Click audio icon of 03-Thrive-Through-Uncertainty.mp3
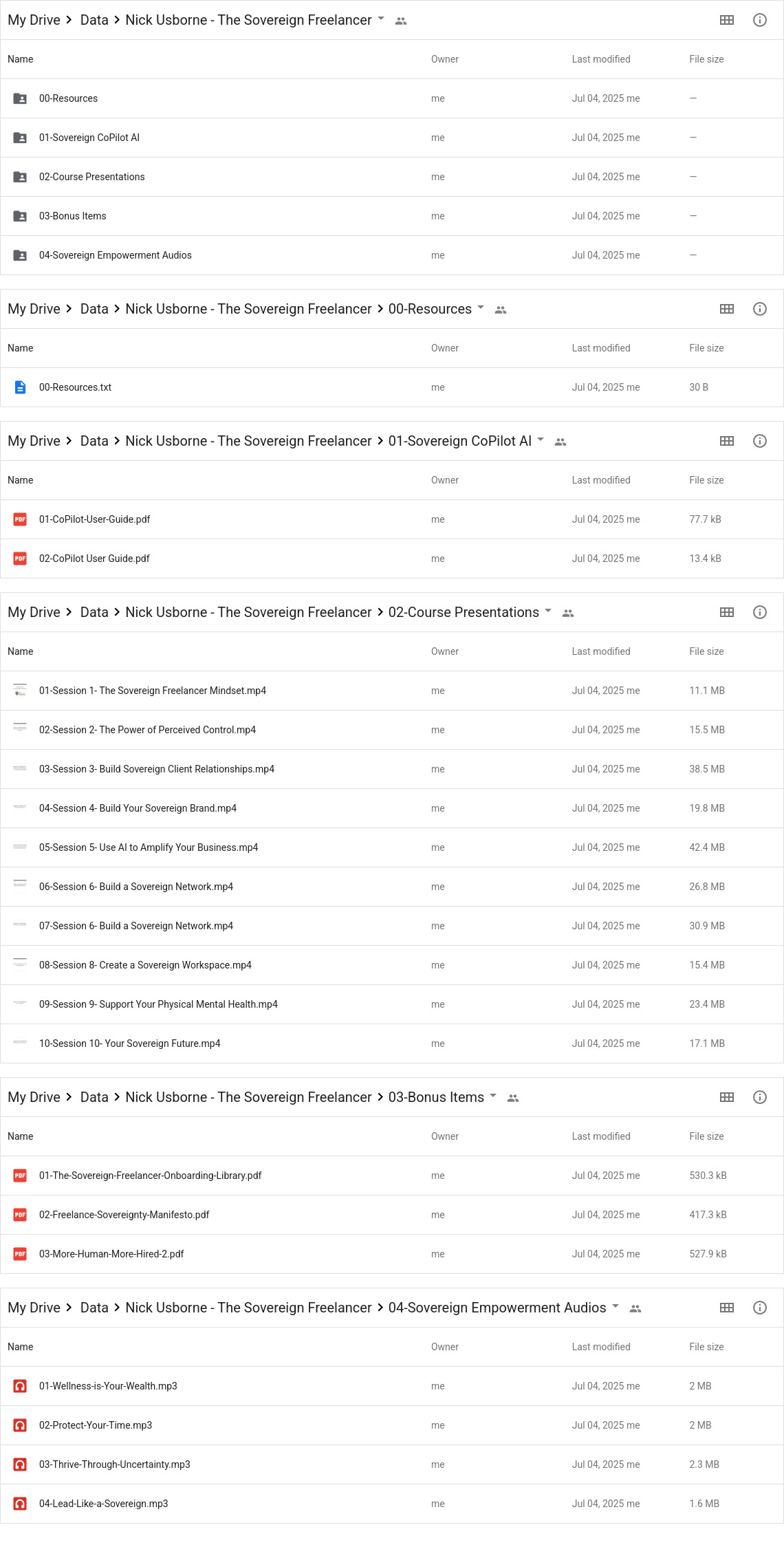784x1558 pixels. point(20,1464)
